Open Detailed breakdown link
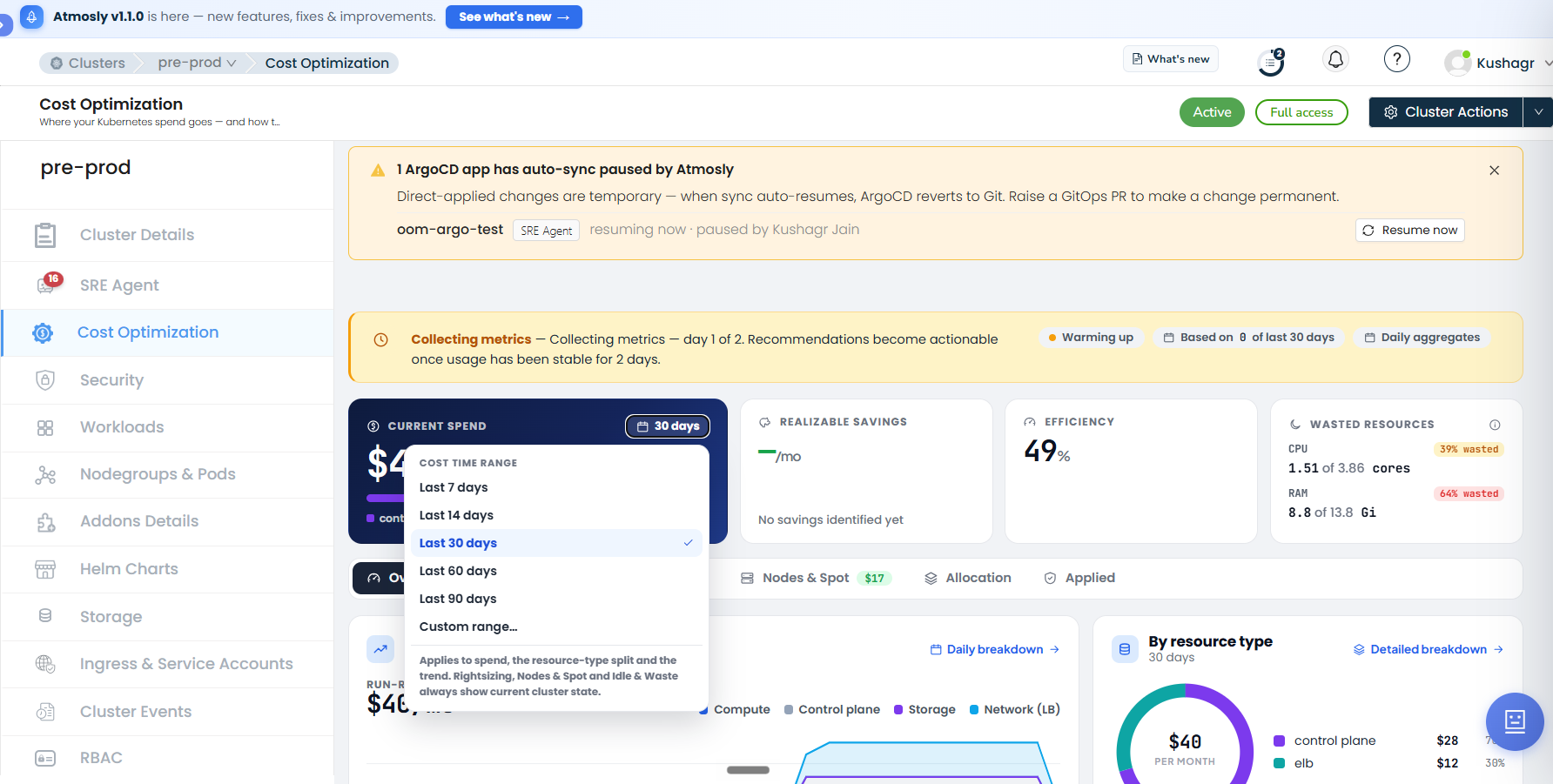1553x784 pixels. click(x=1428, y=649)
